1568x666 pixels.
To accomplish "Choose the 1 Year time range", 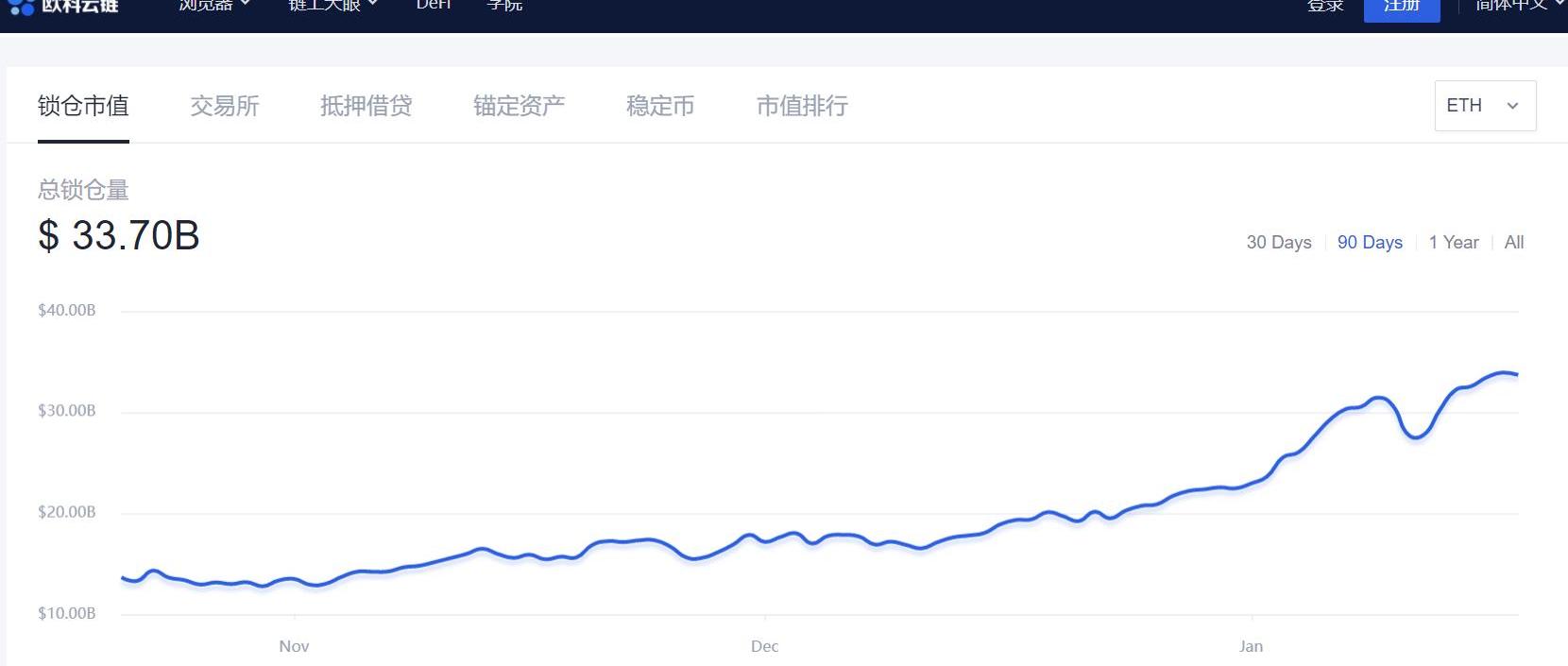I will click(1453, 243).
